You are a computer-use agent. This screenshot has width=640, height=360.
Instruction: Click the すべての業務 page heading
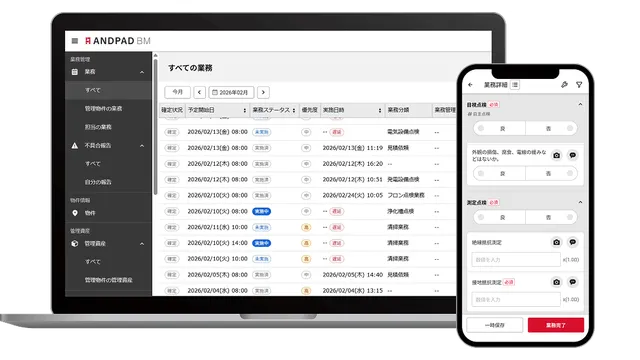pyautogui.click(x=190, y=68)
